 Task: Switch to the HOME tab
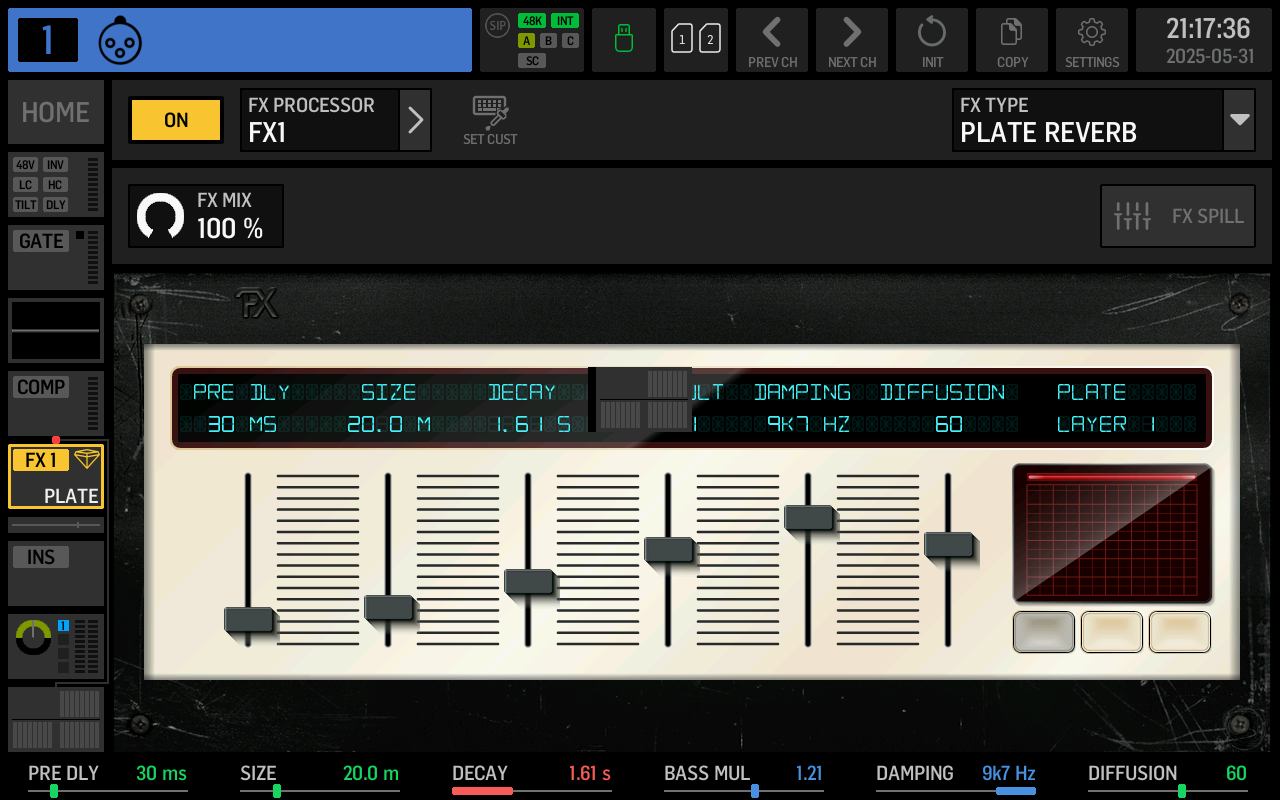(55, 112)
